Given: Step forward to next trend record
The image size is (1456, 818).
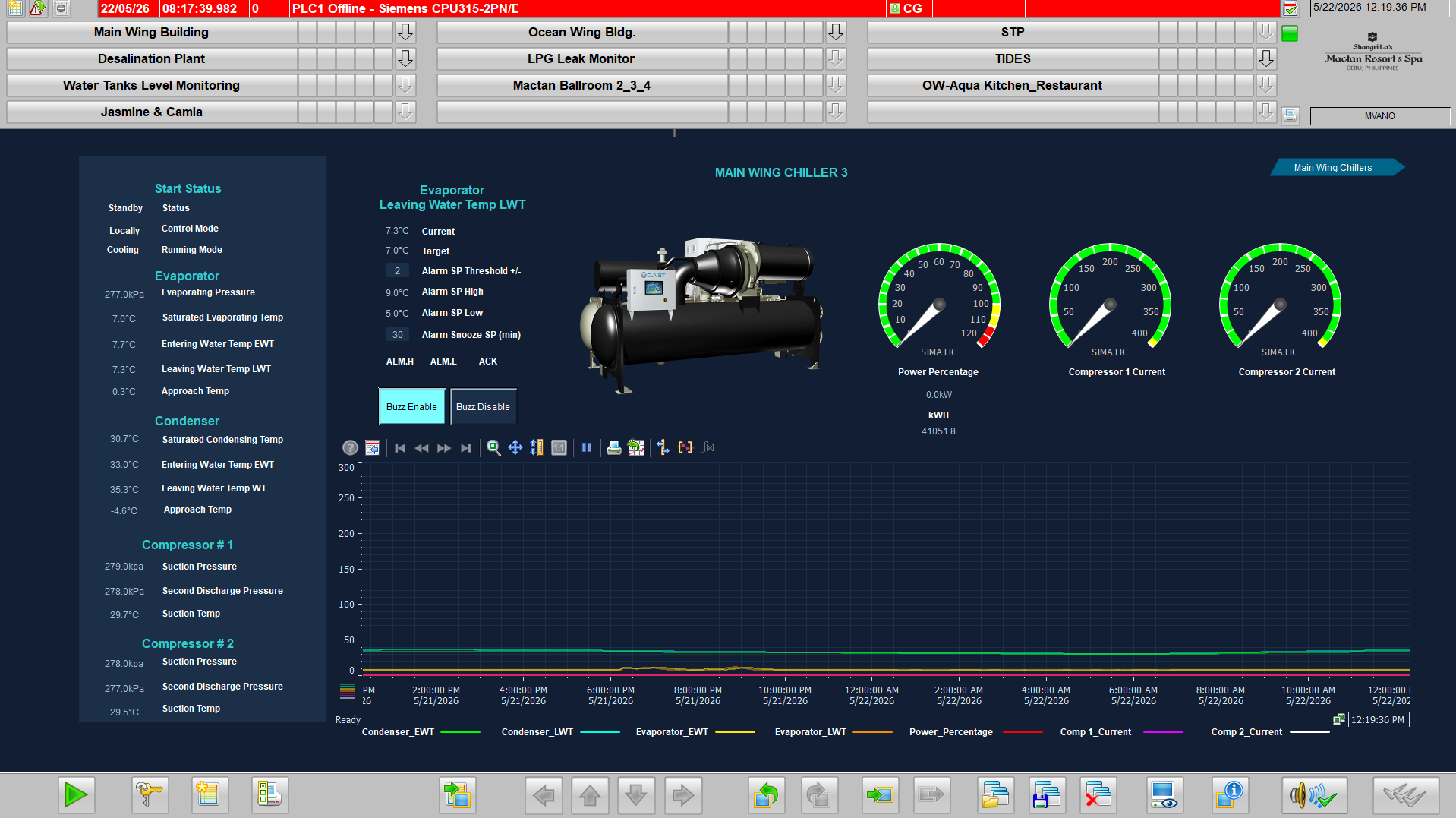Looking at the screenshot, I should coord(444,448).
